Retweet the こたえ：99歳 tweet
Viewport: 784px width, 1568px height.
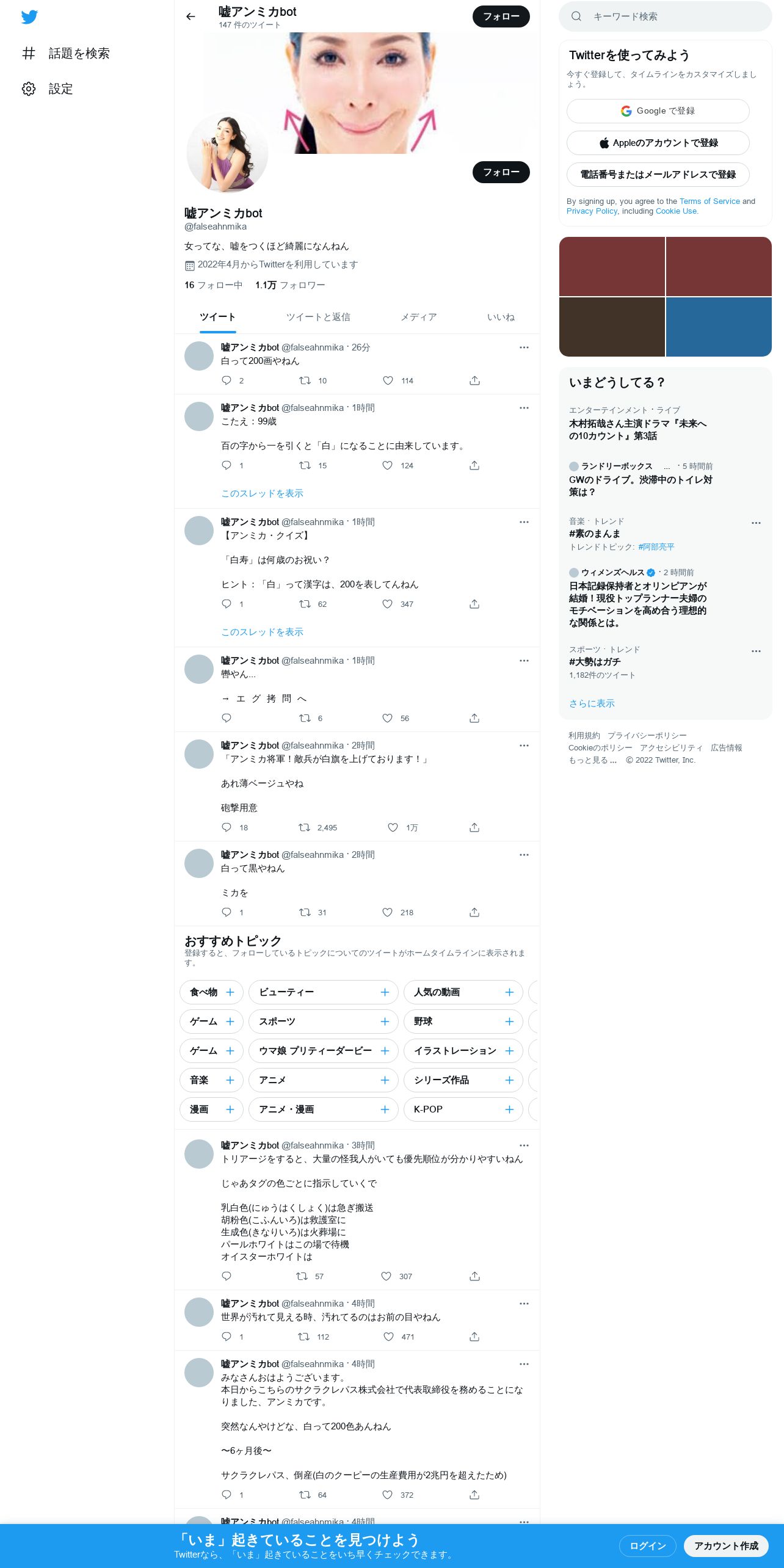point(305,465)
